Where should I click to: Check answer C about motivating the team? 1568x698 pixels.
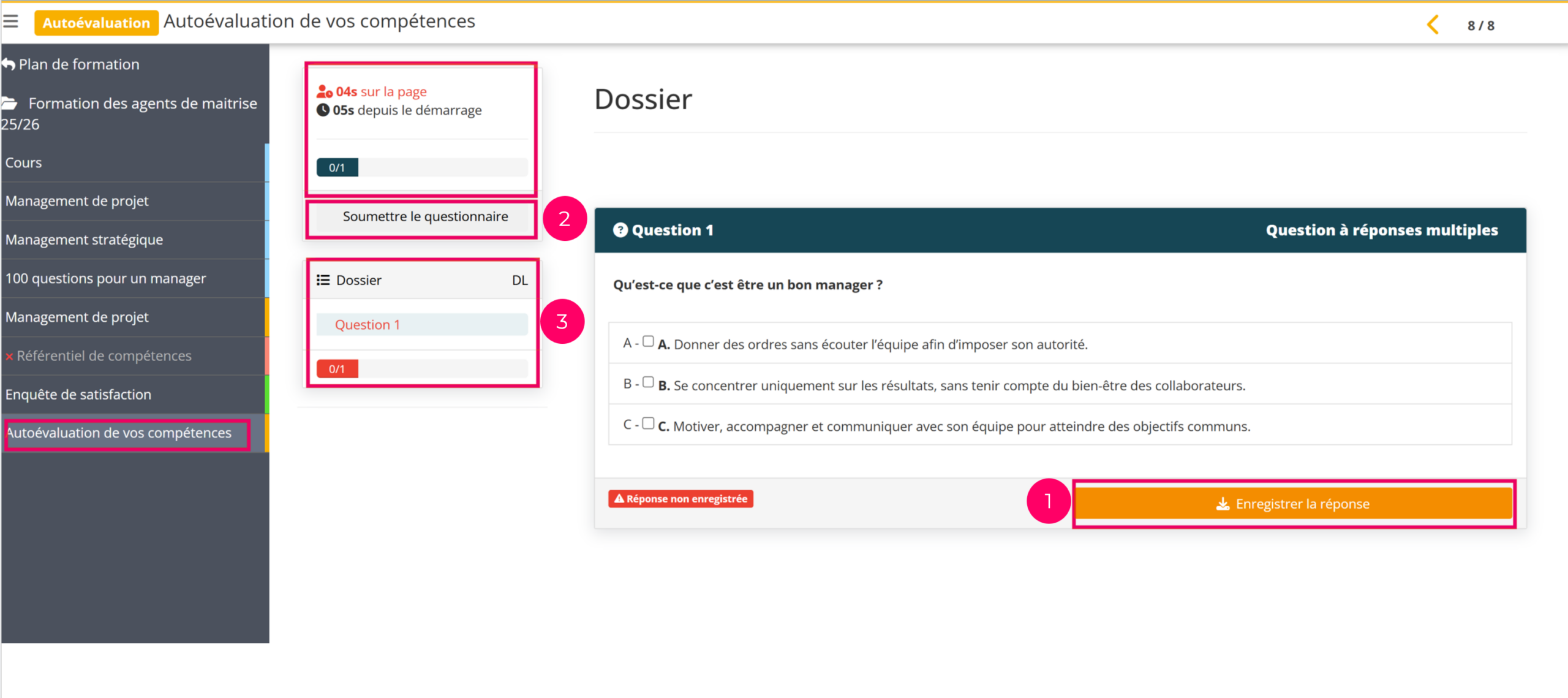[648, 423]
